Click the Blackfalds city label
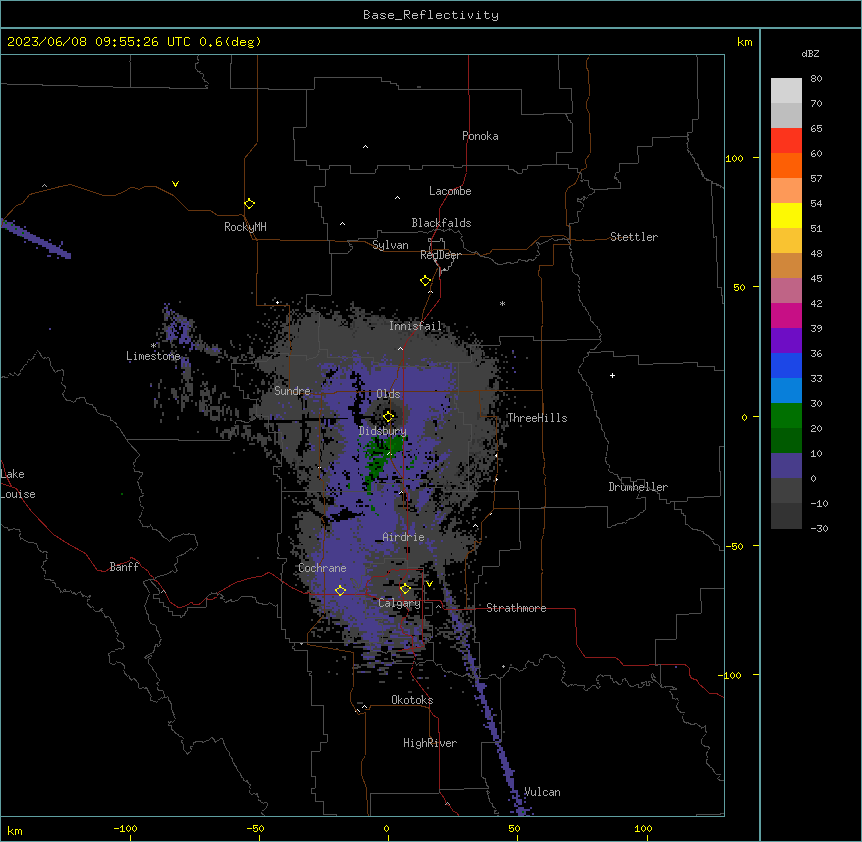The width and height of the screenshot is (862, 842). (441, 223)
